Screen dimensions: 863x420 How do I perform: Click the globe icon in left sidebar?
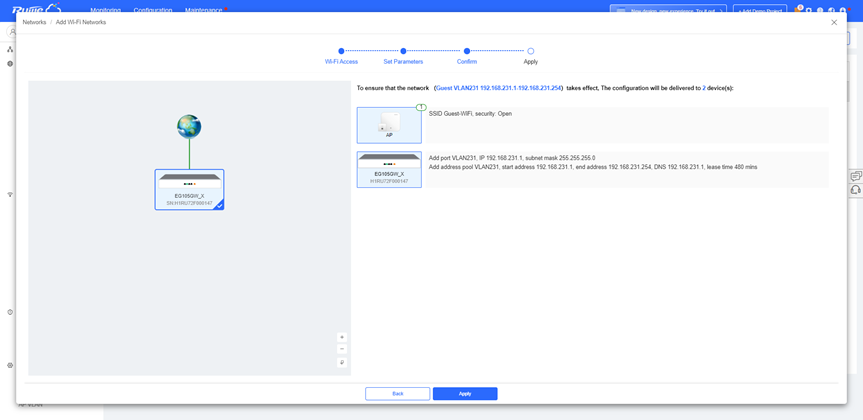click(10, 64)
